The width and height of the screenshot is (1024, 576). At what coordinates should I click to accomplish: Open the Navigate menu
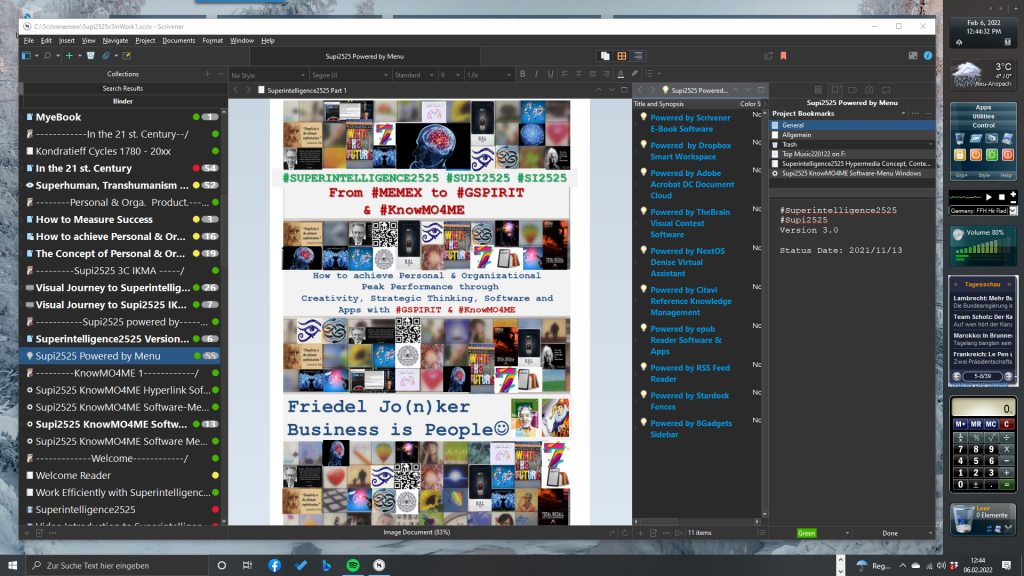(x=115, y=40)
